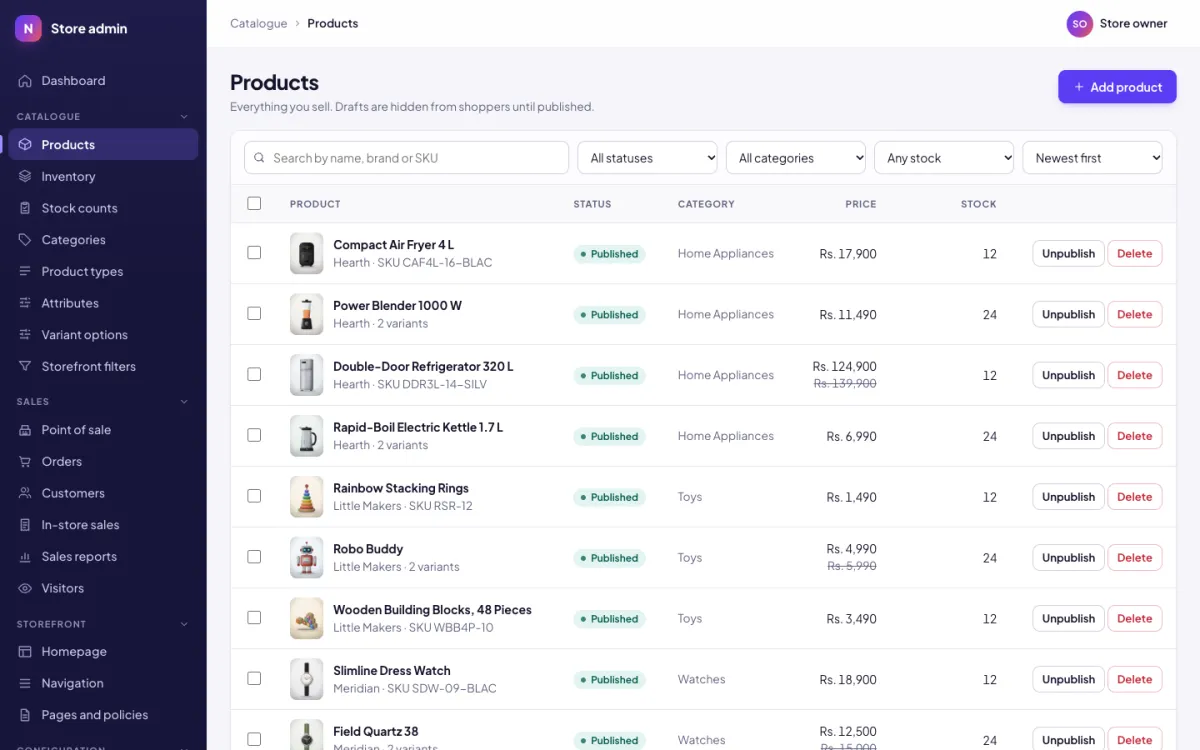Viewport: 1200px width, 750px height.
Task: Click the Variant options sliders icon
Action: (25, 335)
